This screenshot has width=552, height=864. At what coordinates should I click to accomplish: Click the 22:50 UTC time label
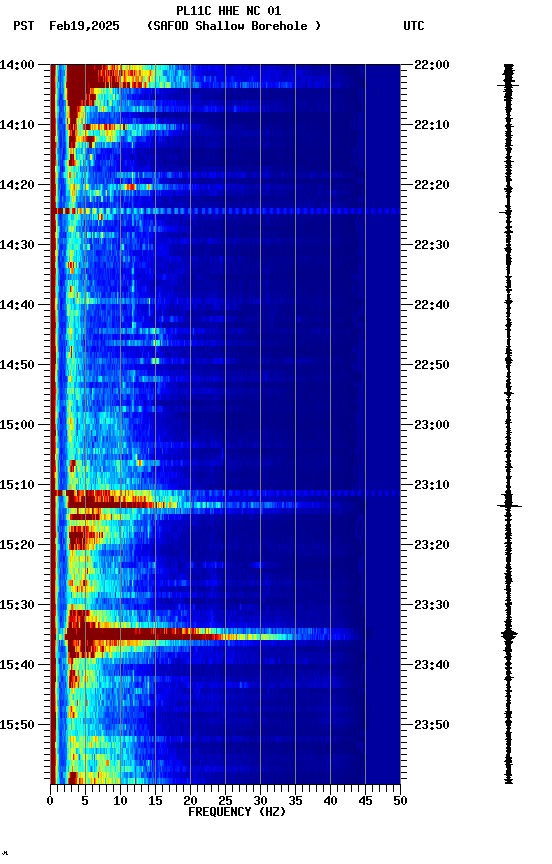432,365
